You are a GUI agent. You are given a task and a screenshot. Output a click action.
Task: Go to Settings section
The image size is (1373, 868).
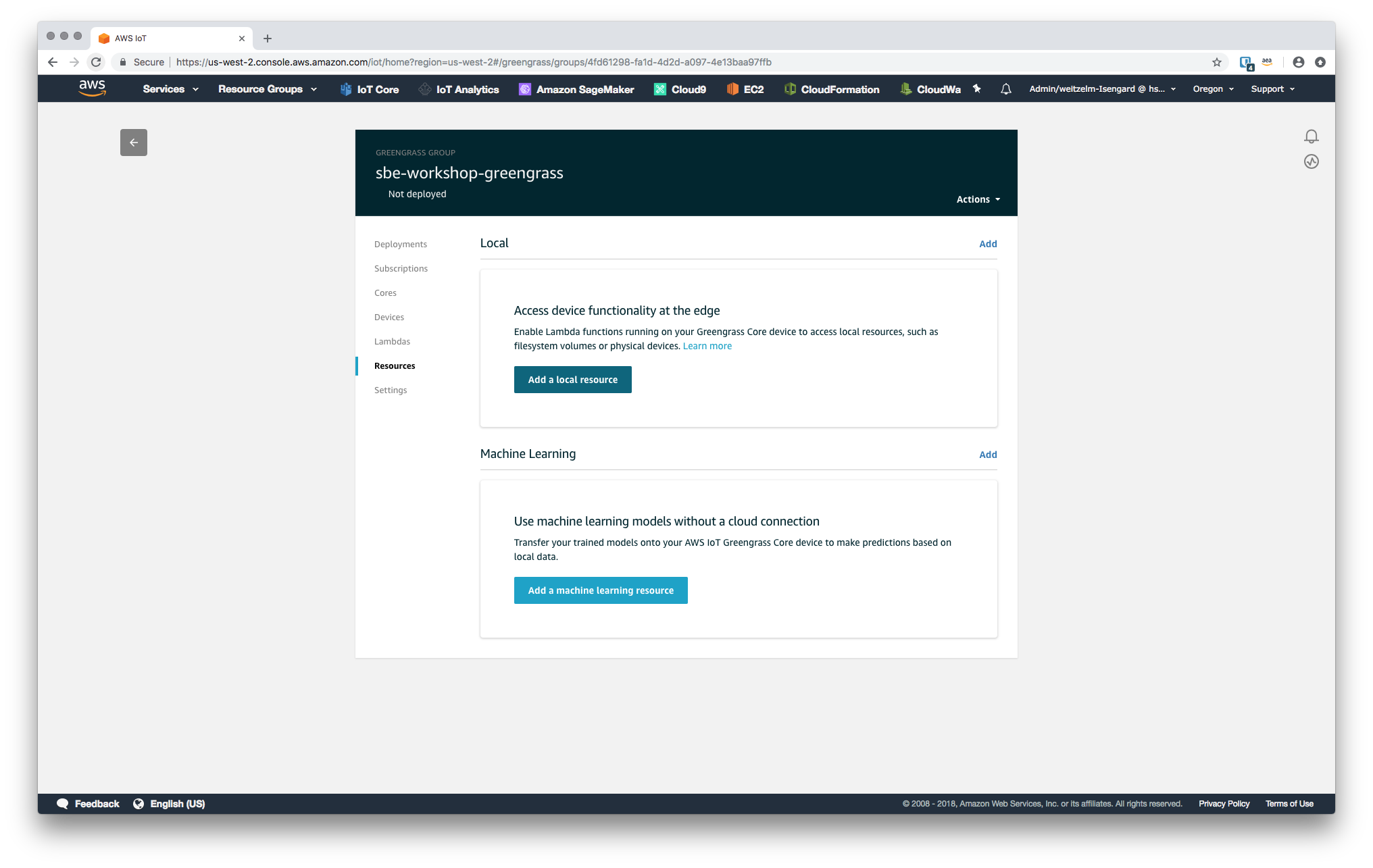(x=391, y=390)
